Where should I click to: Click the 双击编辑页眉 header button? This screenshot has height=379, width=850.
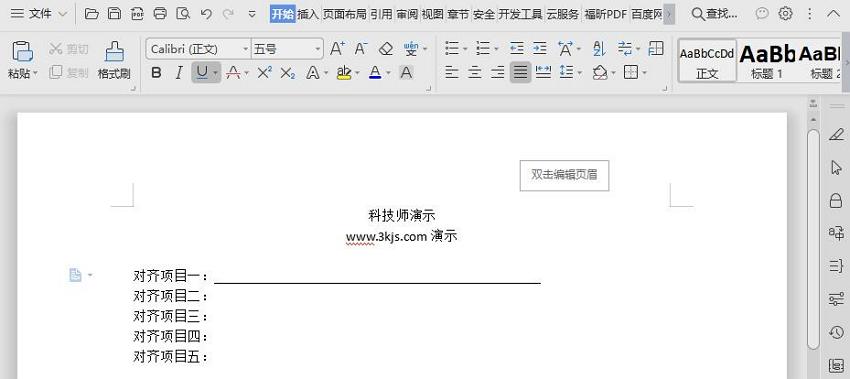[564, 175]
